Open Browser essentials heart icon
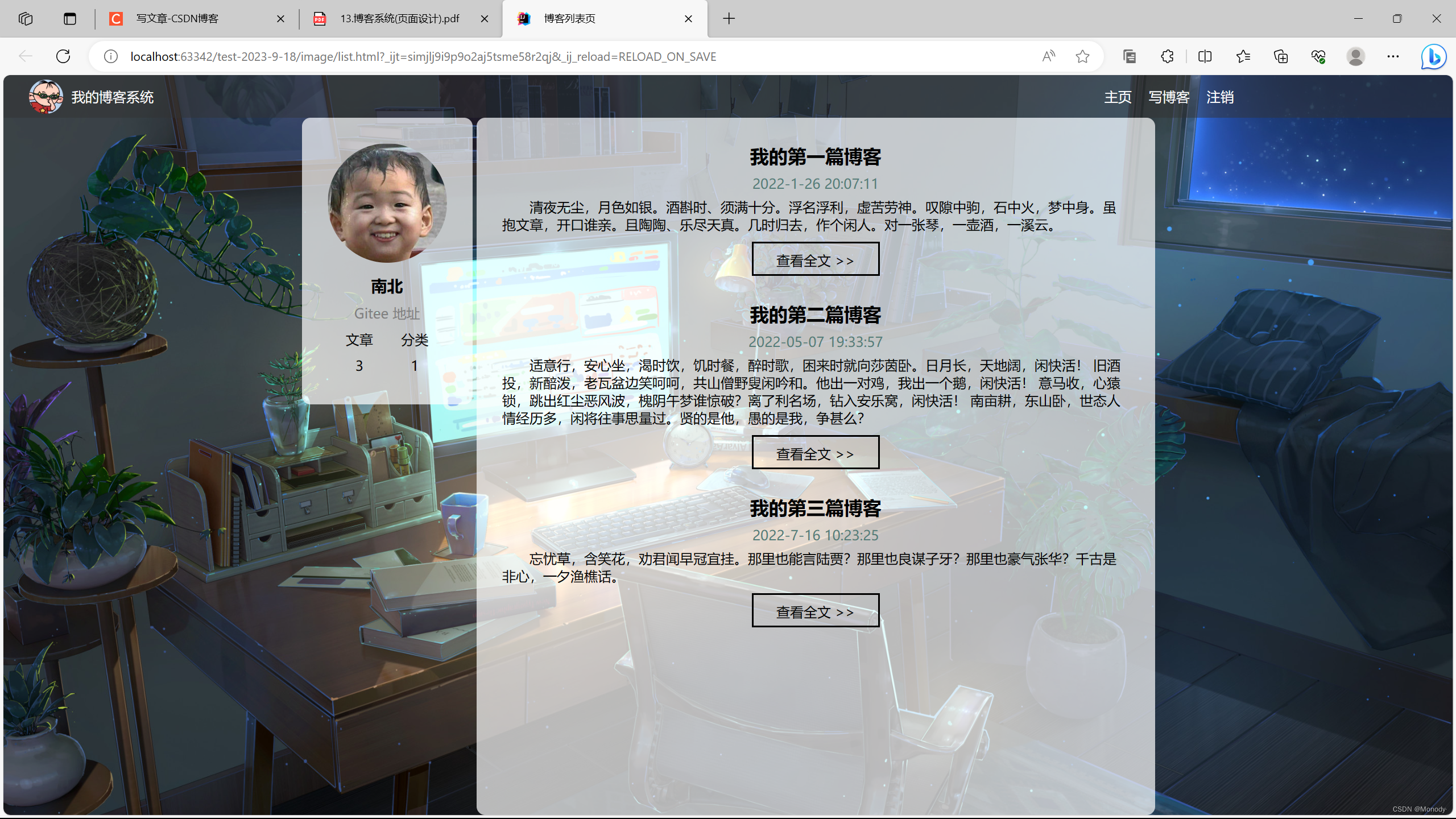This screenshot has width=1456, height=819. click(x=1318, y=56)
